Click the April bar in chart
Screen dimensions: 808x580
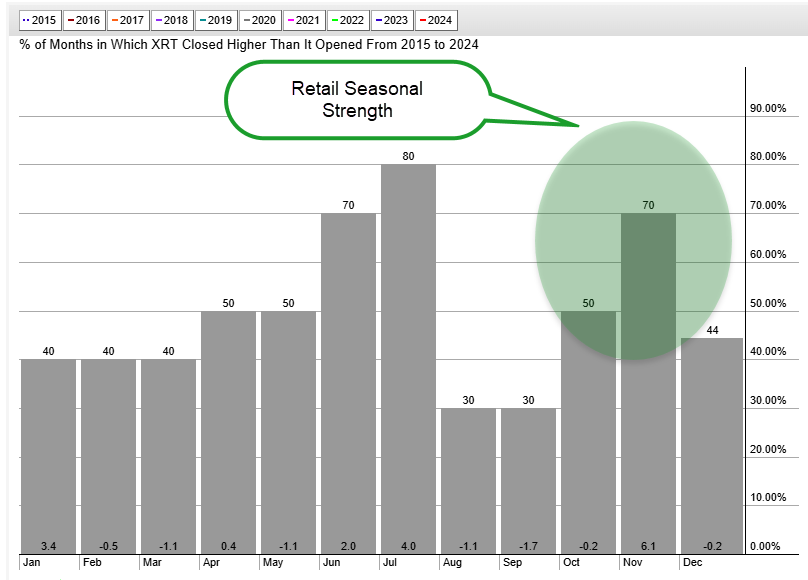pos(228,430)
